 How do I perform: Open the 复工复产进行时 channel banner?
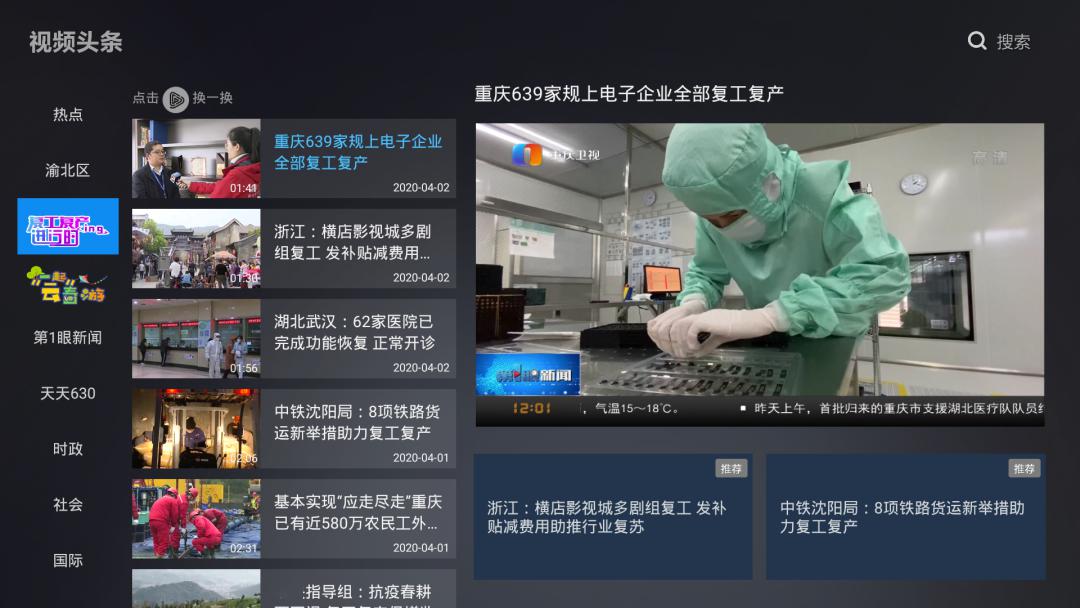click(x=67, y=227)
